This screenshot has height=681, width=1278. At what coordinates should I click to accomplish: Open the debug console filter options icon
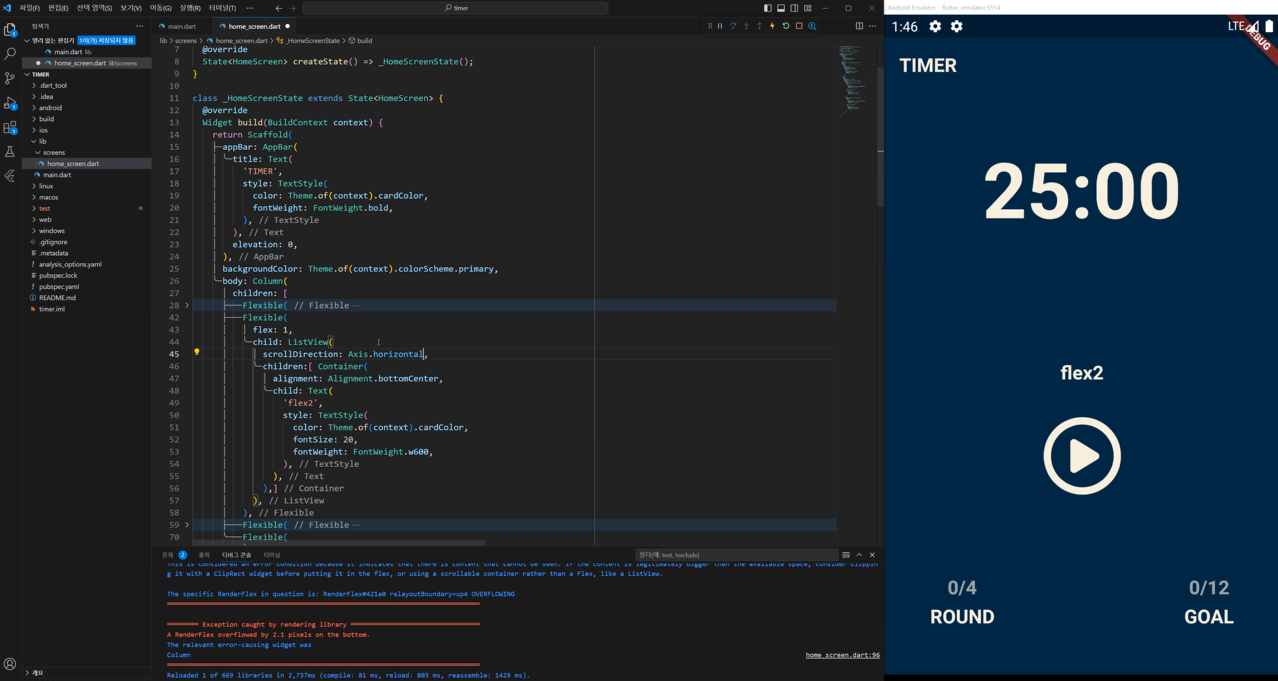[846, 555]
